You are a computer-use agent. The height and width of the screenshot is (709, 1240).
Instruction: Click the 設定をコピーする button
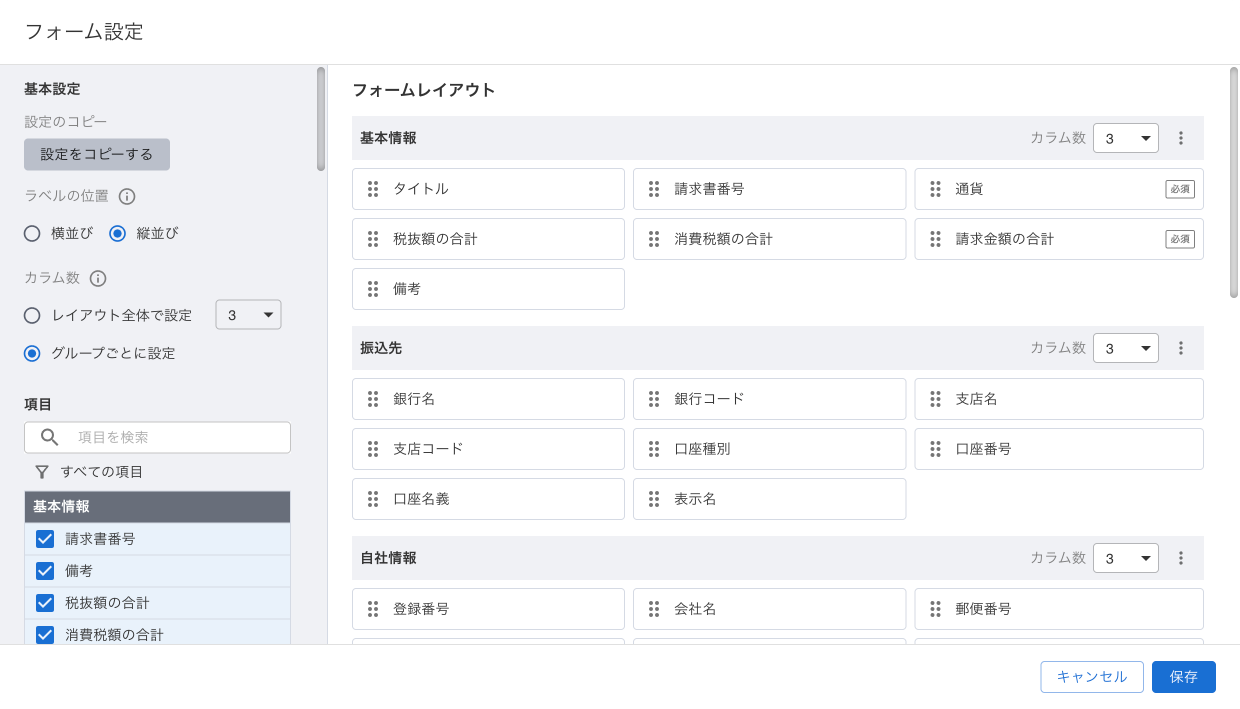pyautogui.click(x=97, y=155)
